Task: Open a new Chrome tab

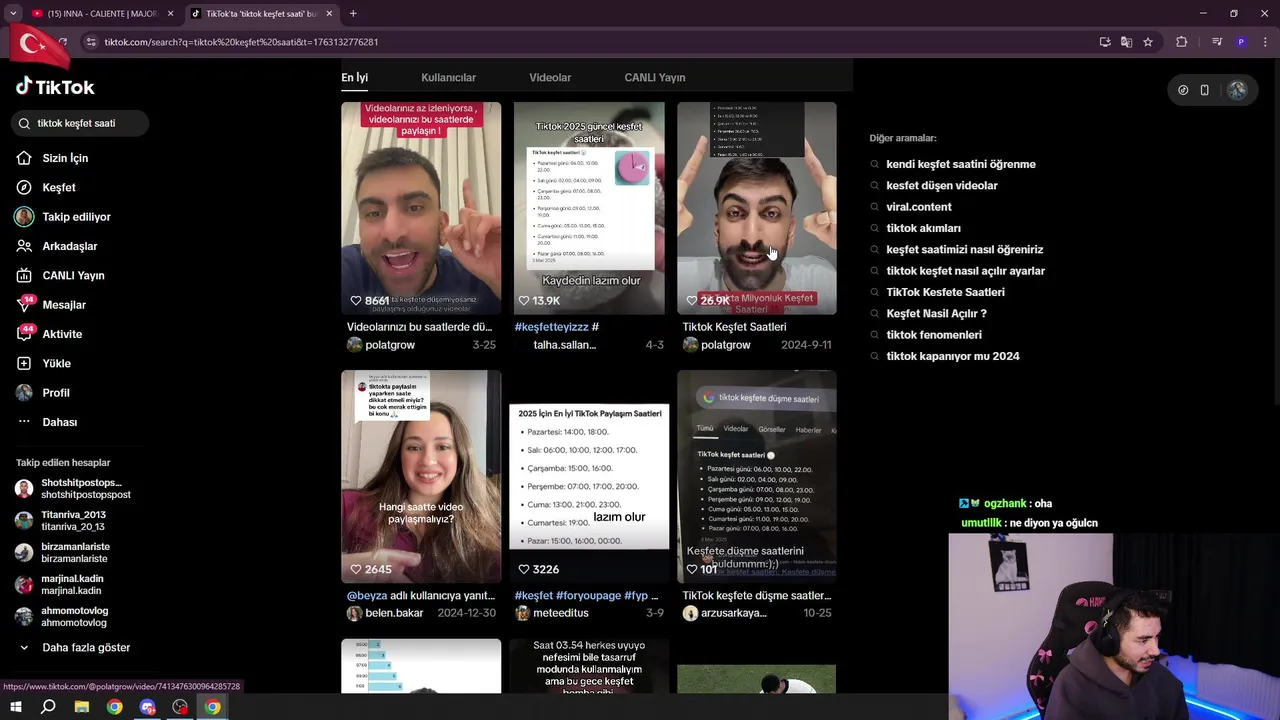Action: pyautogui.click(x=353, y=13)
